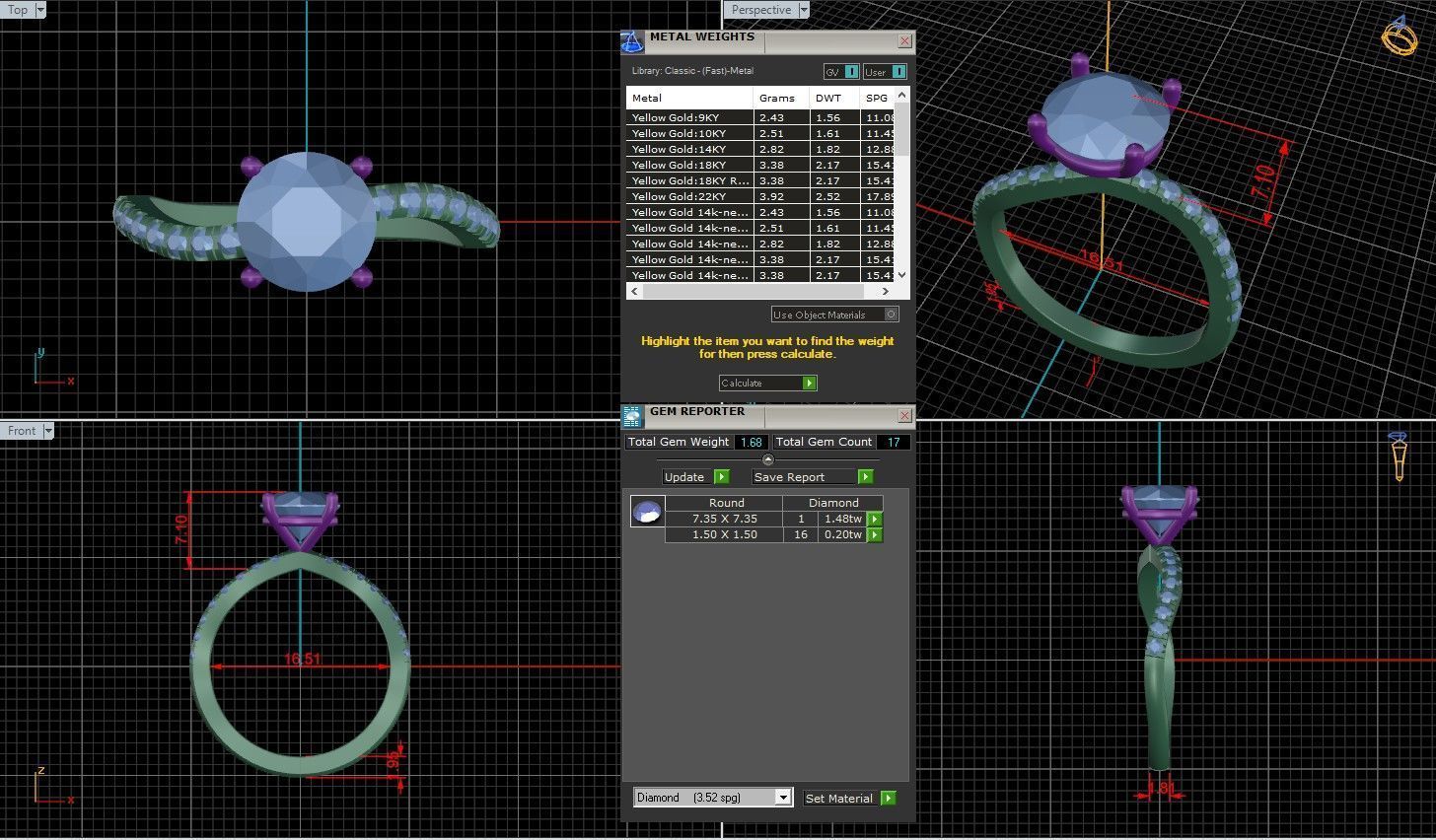Click the metal list scroll-right arrow
The width and height of the screenshot is (1436, 840).
(x=885, y=291)
